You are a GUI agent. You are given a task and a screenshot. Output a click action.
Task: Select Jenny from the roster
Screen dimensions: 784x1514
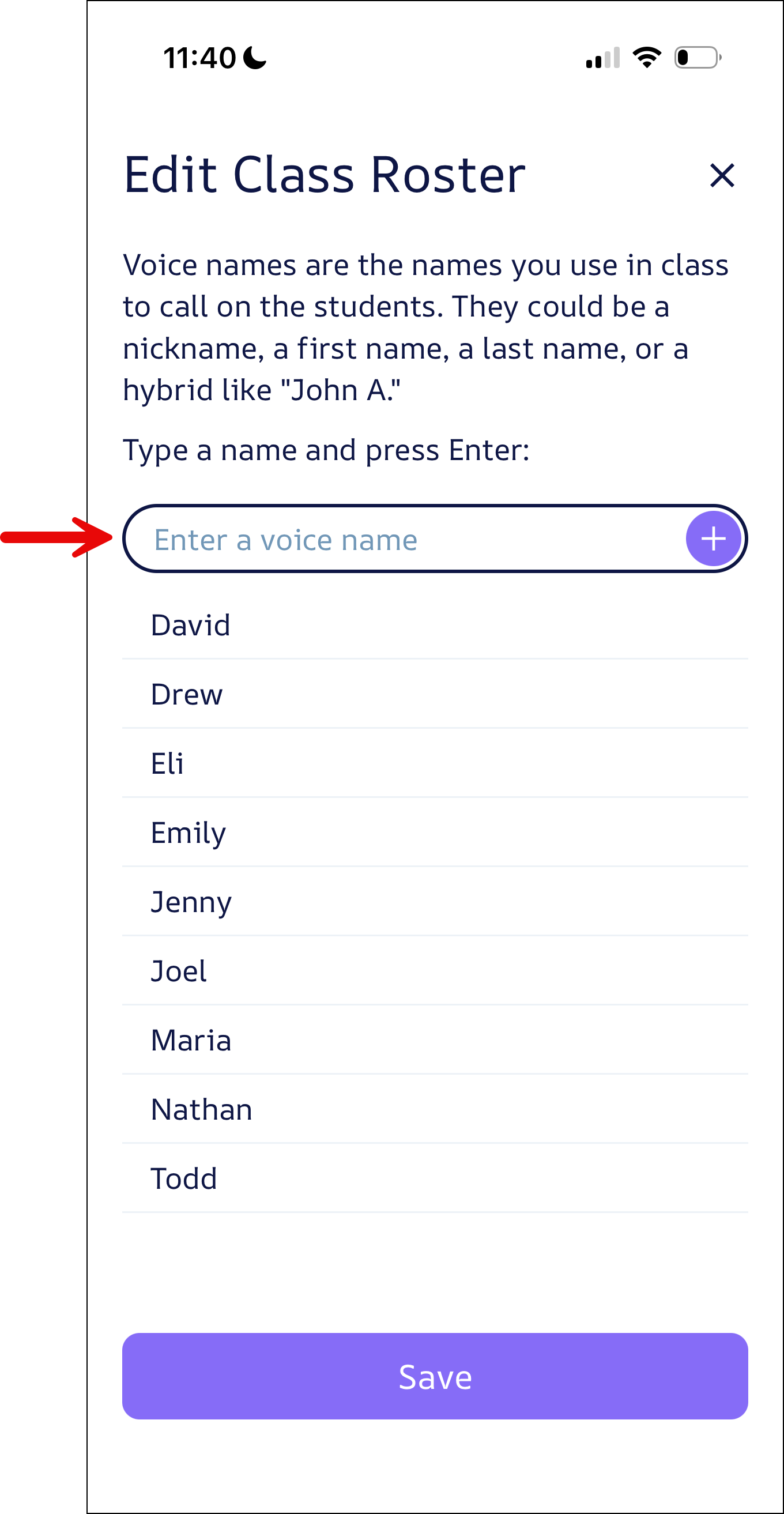coord(191,902)
